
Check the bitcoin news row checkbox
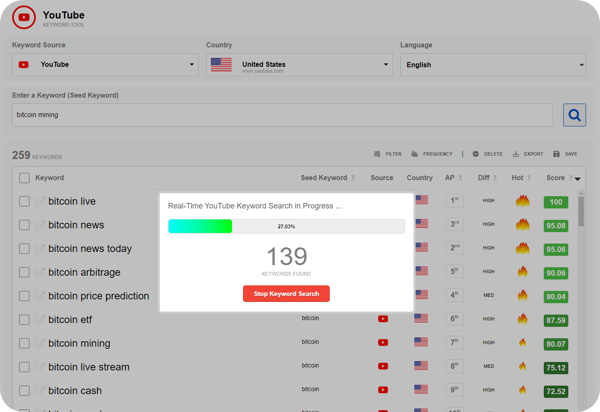pyautogui.click(x=24, y=225)
